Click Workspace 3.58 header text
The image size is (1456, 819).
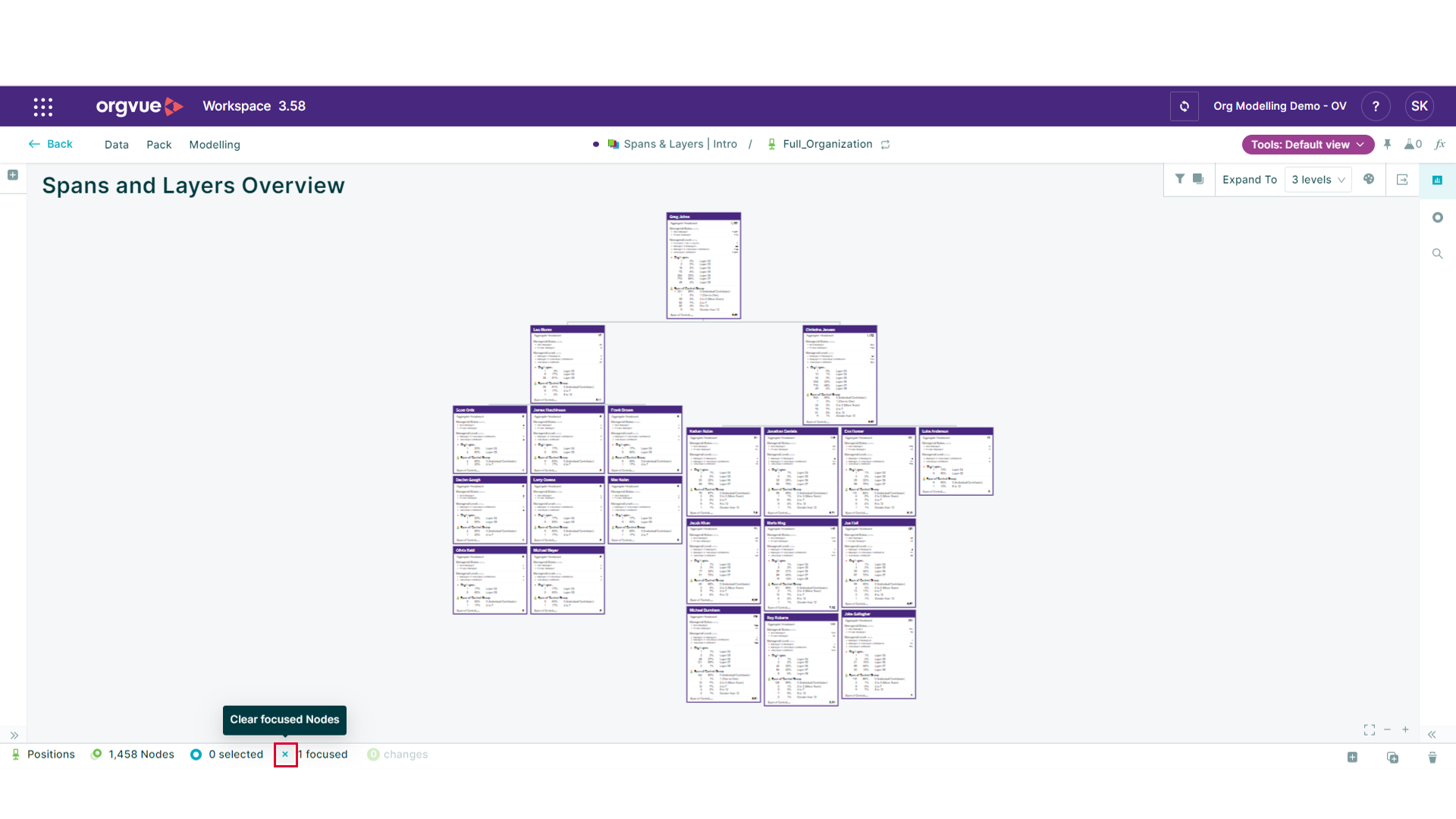coord(254,106)
